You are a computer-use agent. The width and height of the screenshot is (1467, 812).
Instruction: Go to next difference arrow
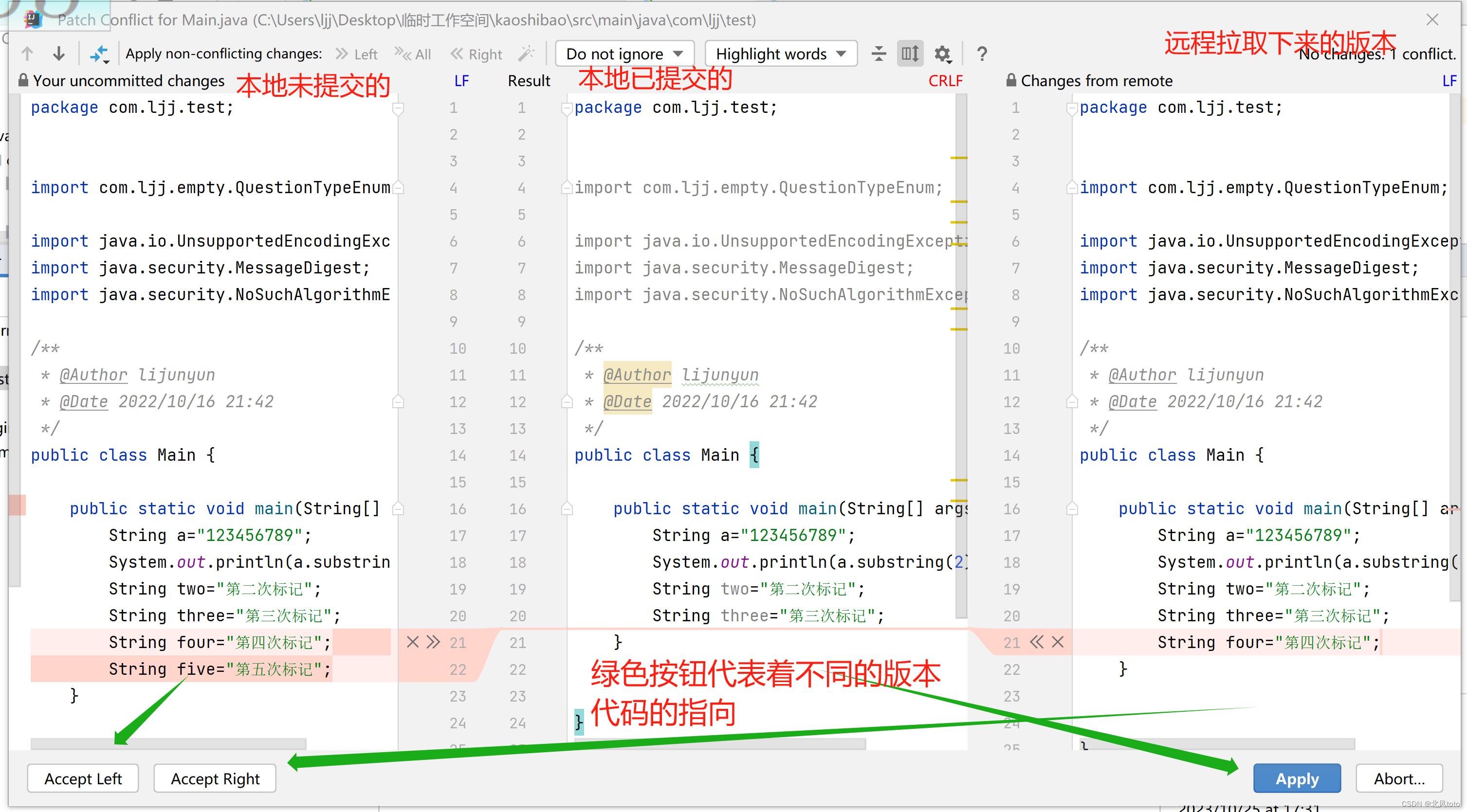coord(59,54)
